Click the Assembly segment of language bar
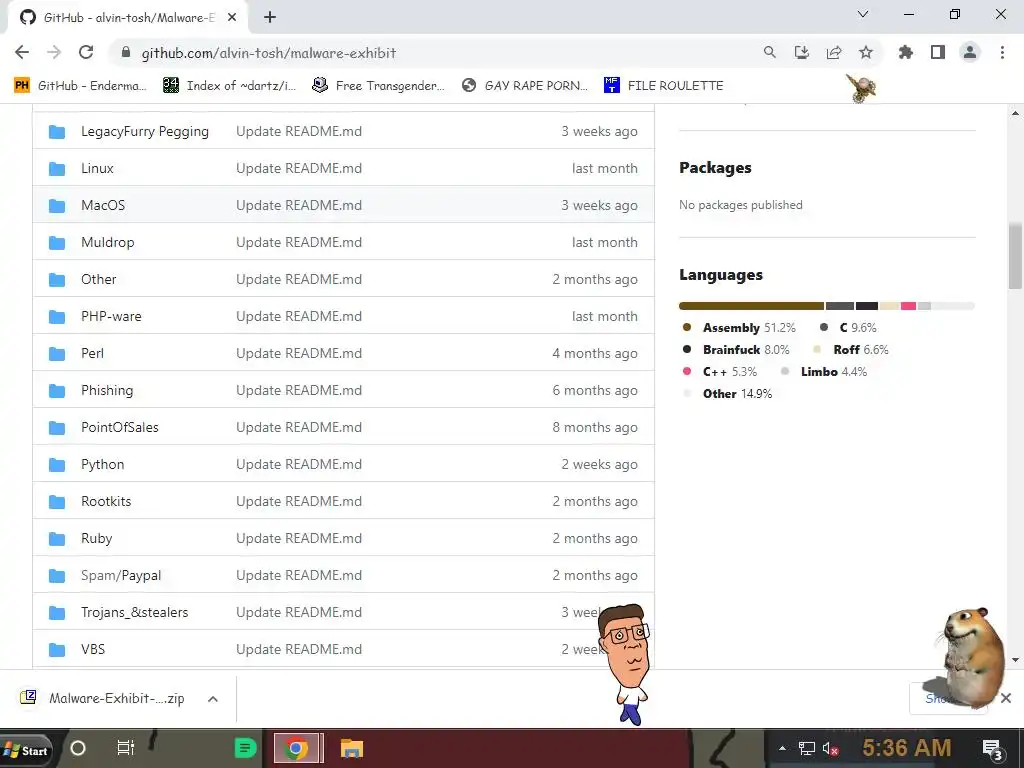 click(x=752, y=306)
